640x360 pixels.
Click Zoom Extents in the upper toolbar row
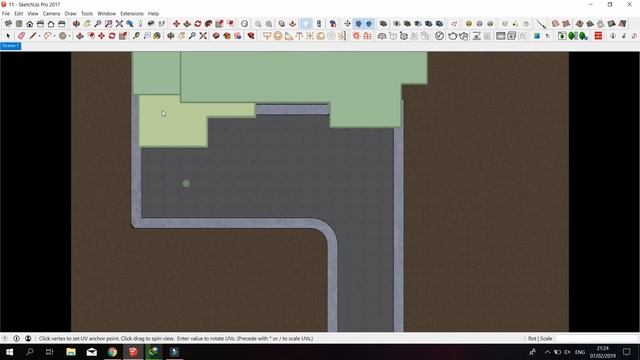point(119,24)
